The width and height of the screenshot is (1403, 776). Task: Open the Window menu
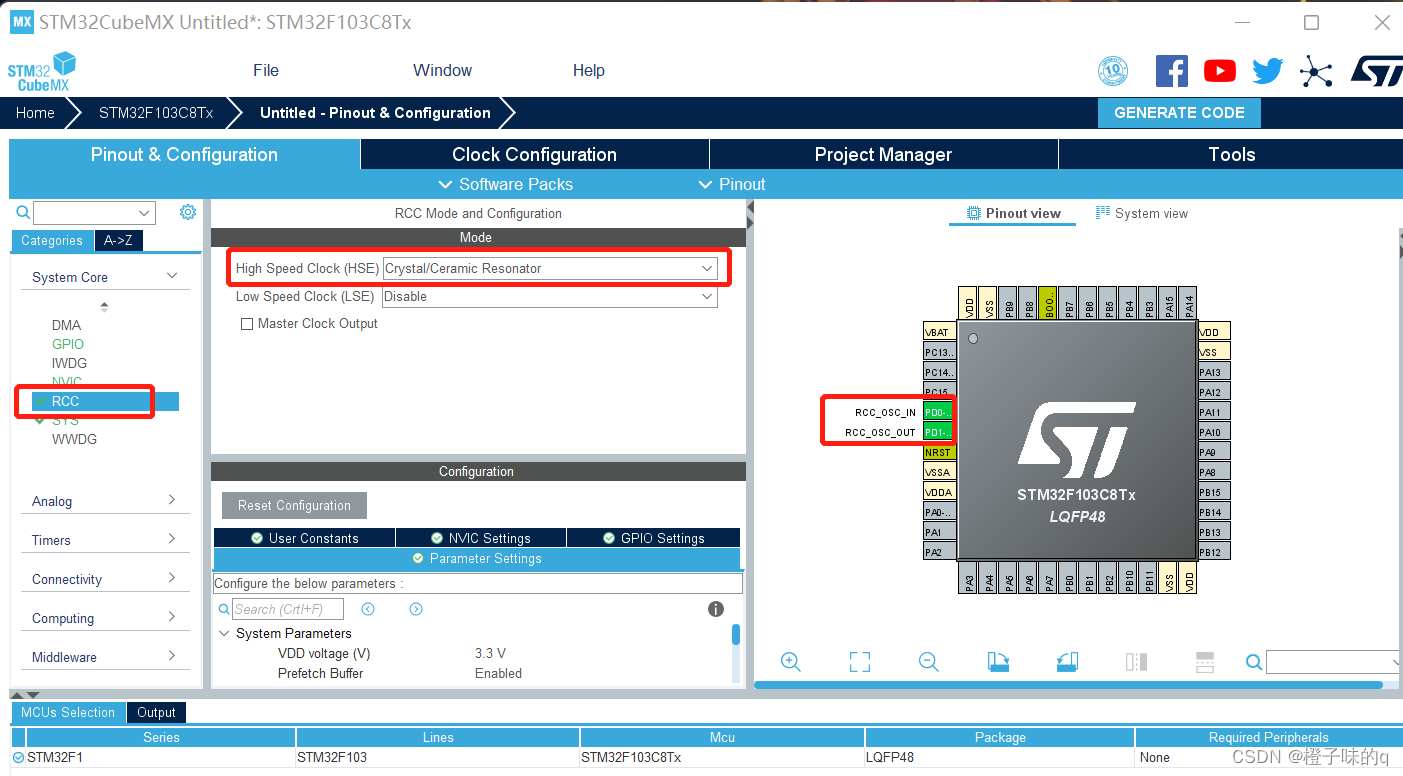[442, 70]
